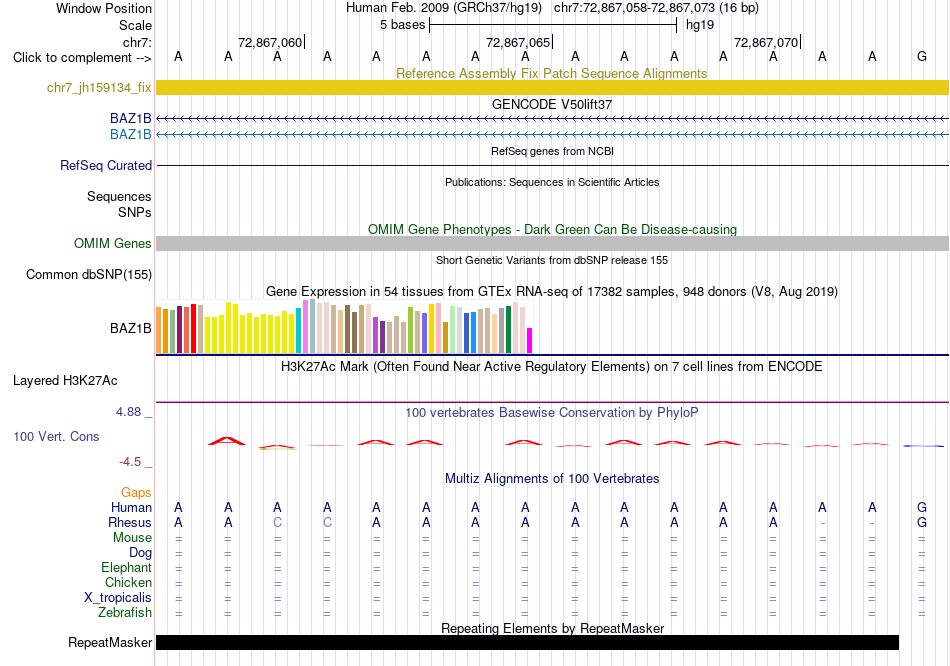Open the GENCODE V50lift37 track title

tap(551, 104)
